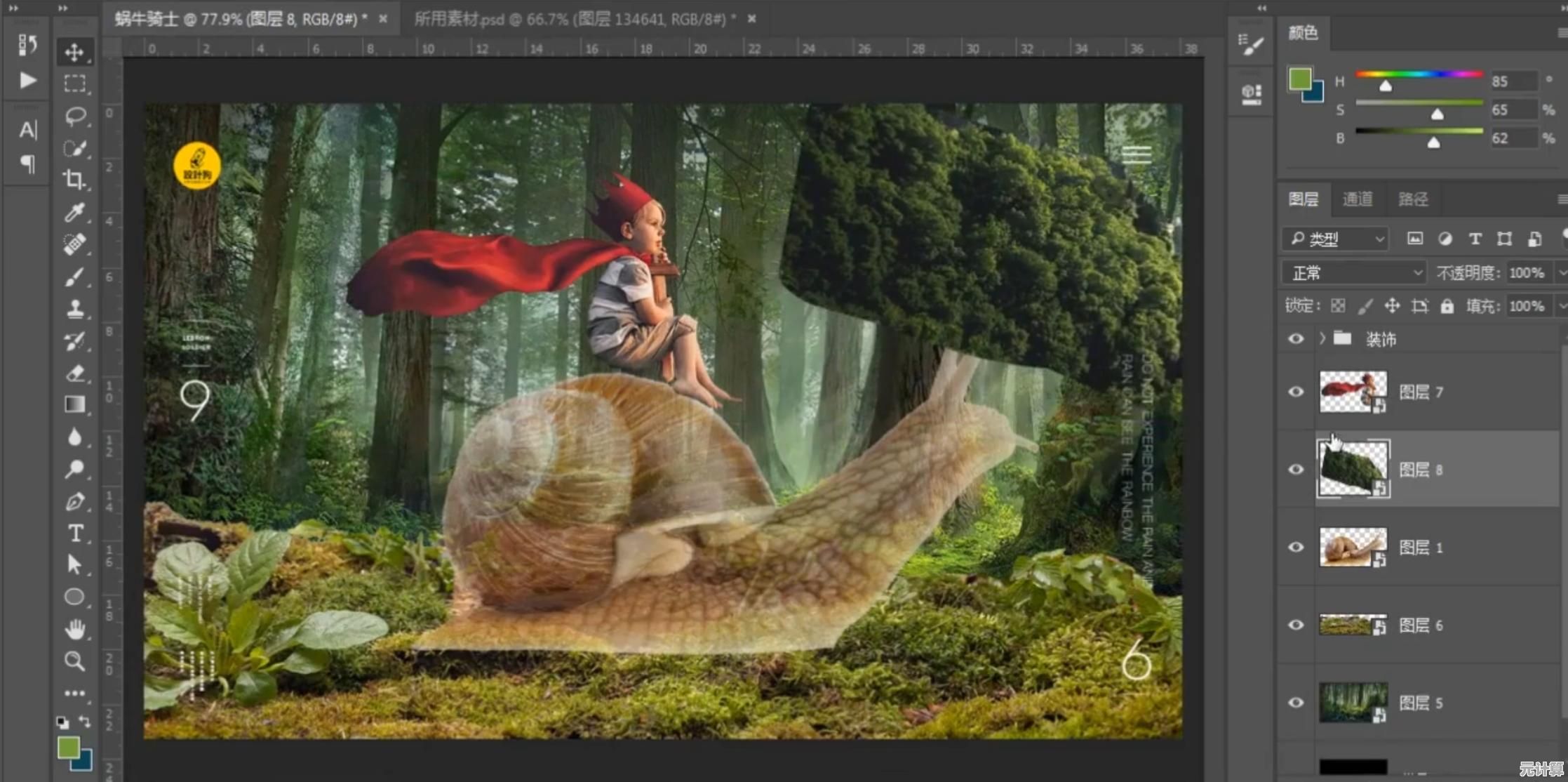Hide layer 图层 7 visibility
Screen dimensions: 1568x782
(x=1296, y=392)
